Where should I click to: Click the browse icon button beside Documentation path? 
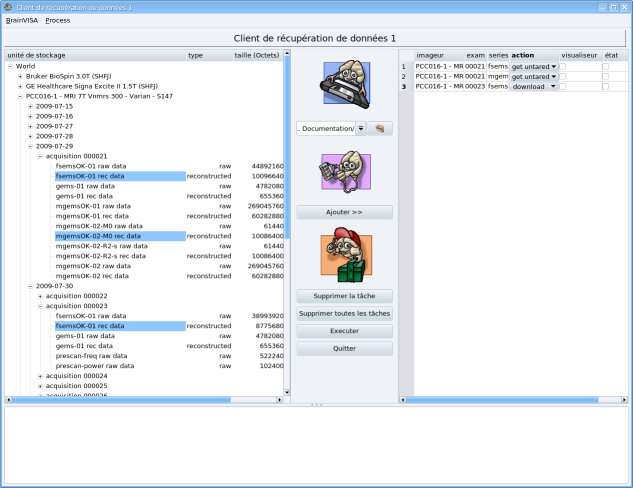click(380, 129)
